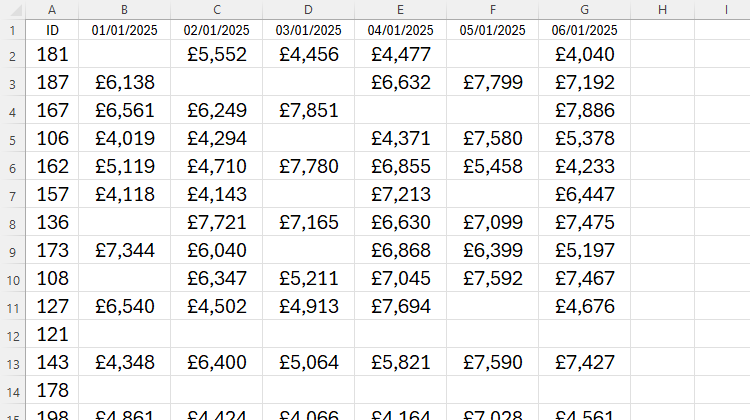Select empty cell B2 beside ID 181
The image size is (750, 420).
124,54
